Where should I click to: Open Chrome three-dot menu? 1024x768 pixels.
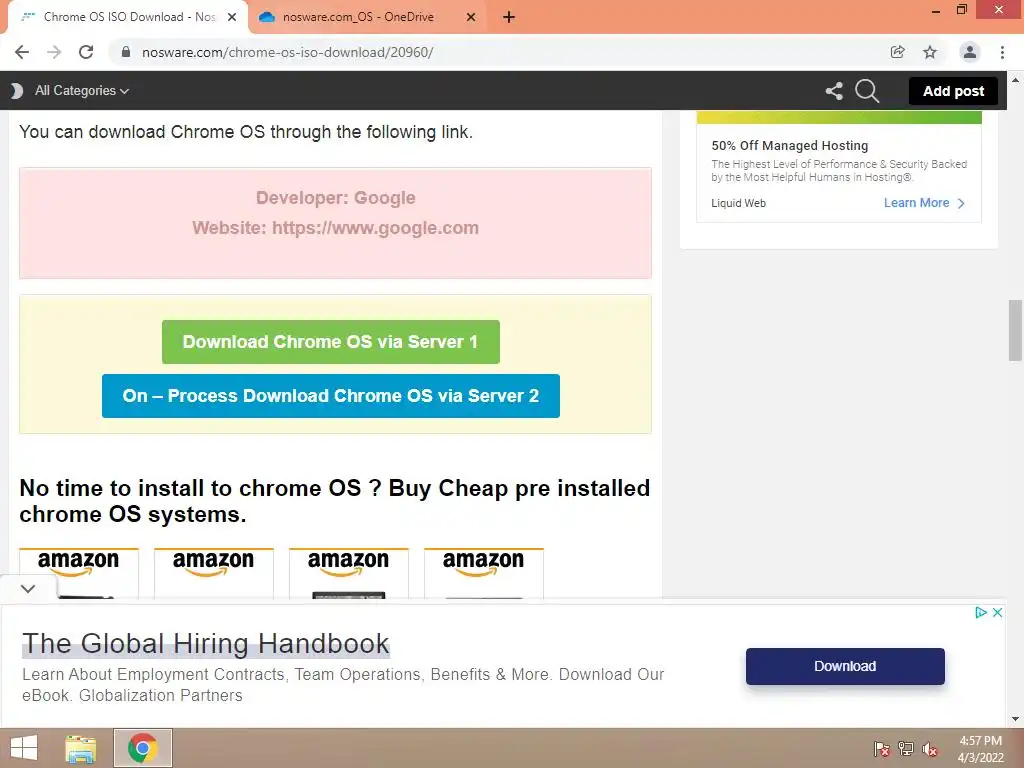click(x=1002, y=52)
